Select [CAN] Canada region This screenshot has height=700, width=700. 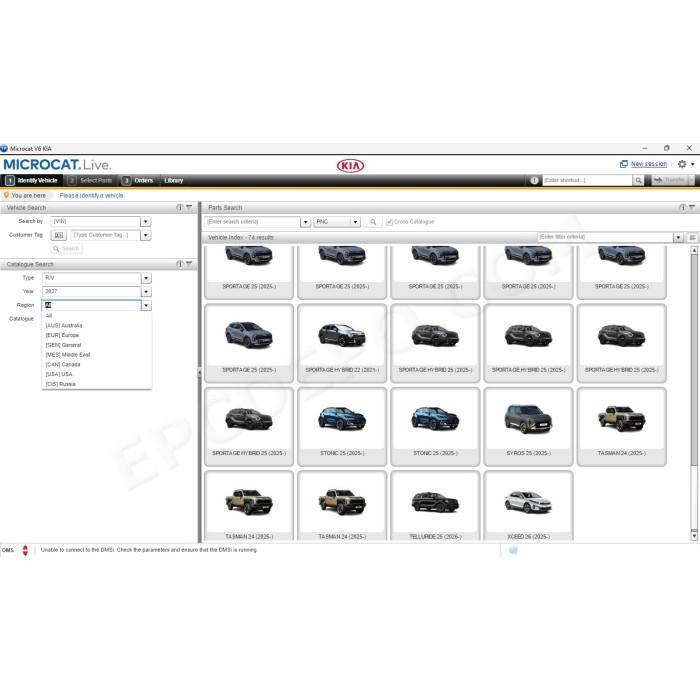coord(96,365)
